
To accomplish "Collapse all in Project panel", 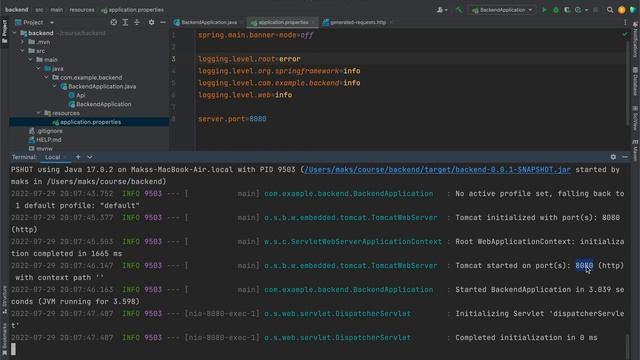I will click(x=137, y=22).
